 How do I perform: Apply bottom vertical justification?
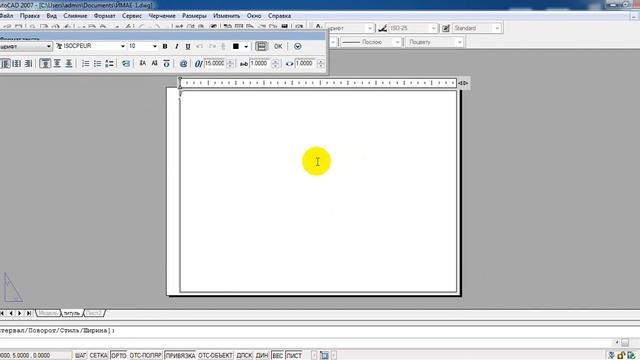[x=69, y=64]
